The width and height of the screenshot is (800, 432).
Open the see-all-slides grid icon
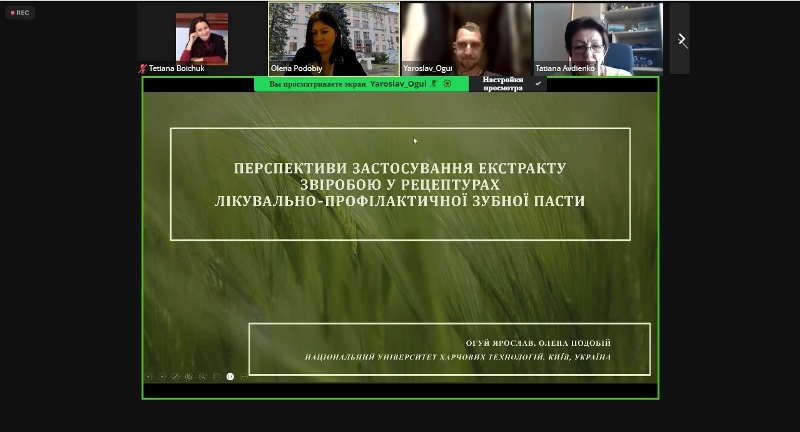pos(189,376)
